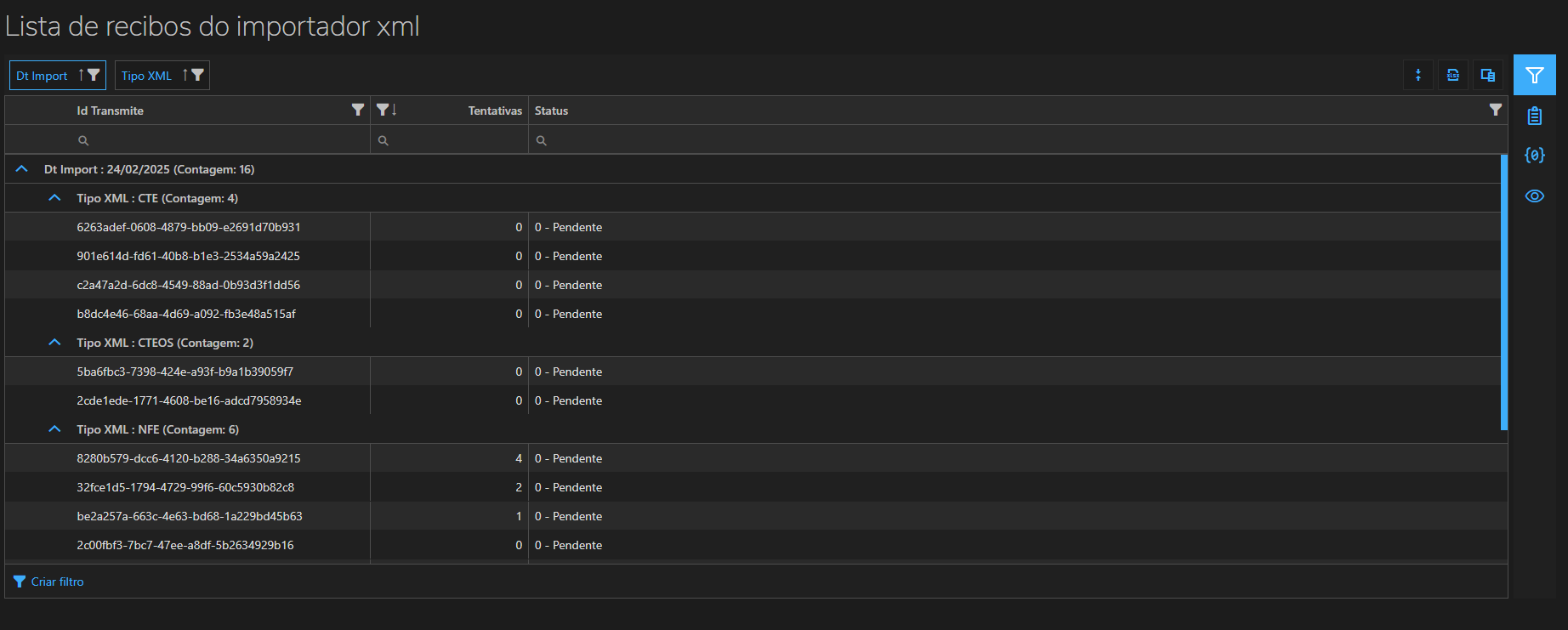Image resolution: width=1568 pixels, height=630 pixels.
Task: Open the Tentativas column header filter
Action: click(383, 110)
